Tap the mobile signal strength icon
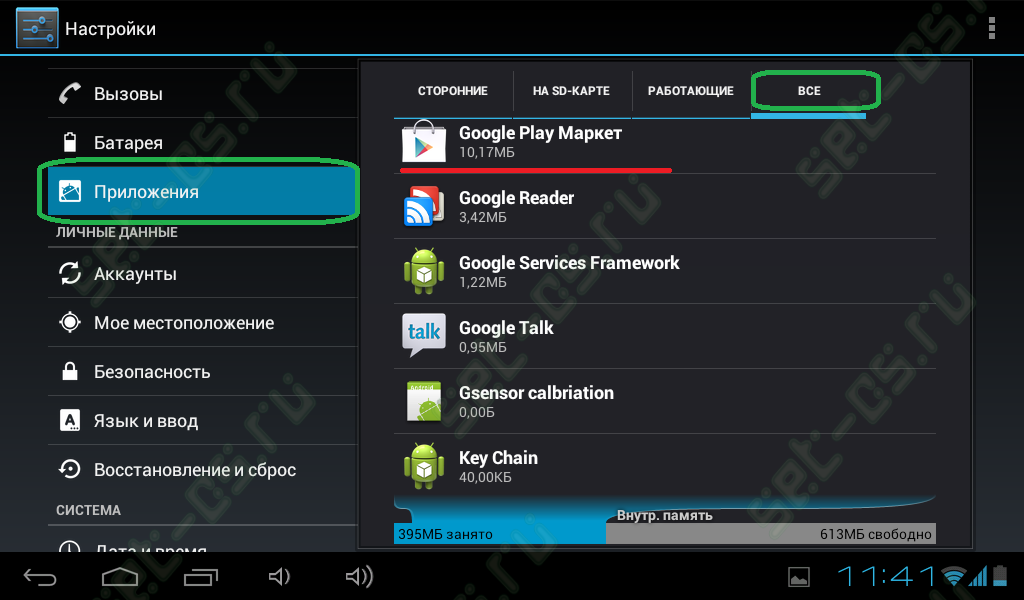This screenshot has width=1024, height=600. tap(978, 575)
